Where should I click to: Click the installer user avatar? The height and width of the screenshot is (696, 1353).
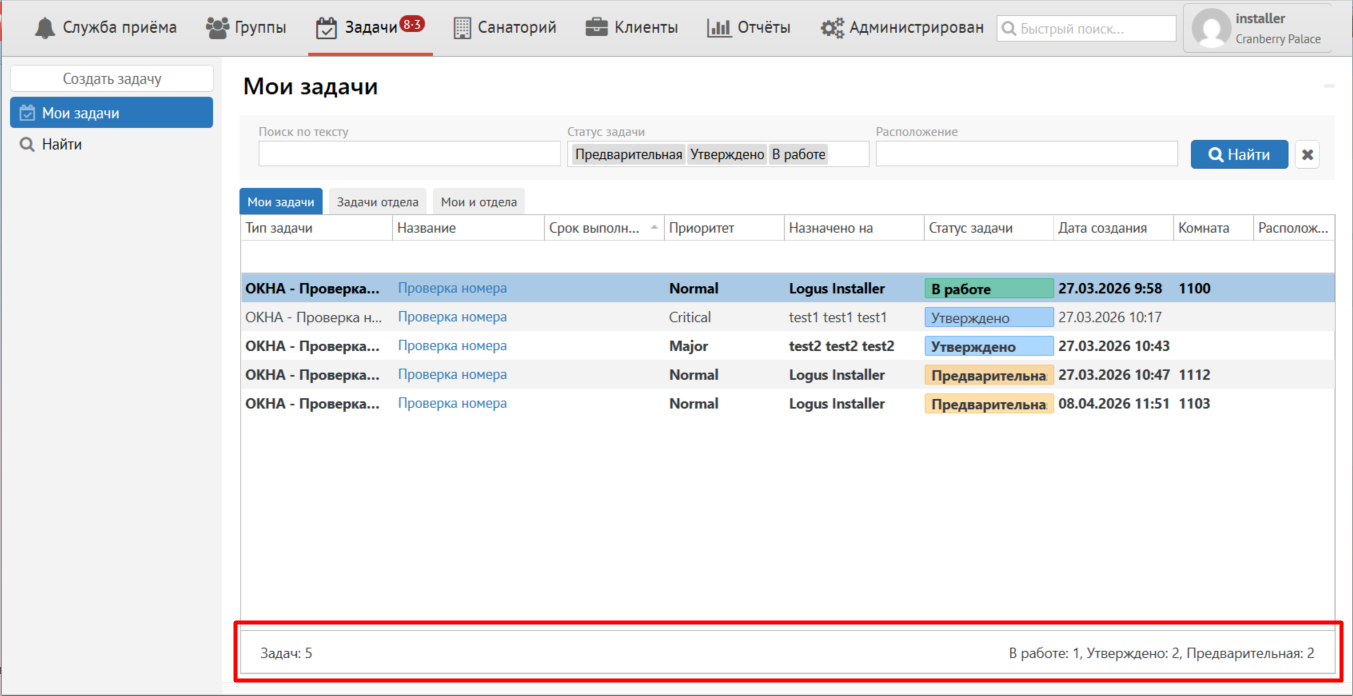(x=1211, y=29)
